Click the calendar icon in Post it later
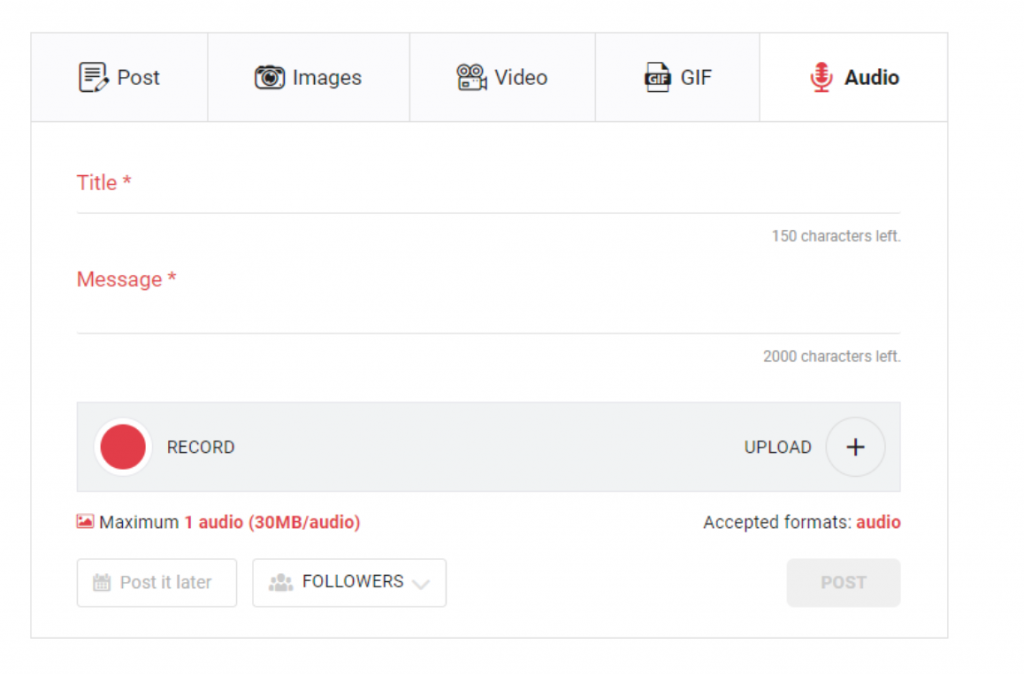Image resolution: width=1024 pixels, height=674 pixels. [x=101, y=583]
